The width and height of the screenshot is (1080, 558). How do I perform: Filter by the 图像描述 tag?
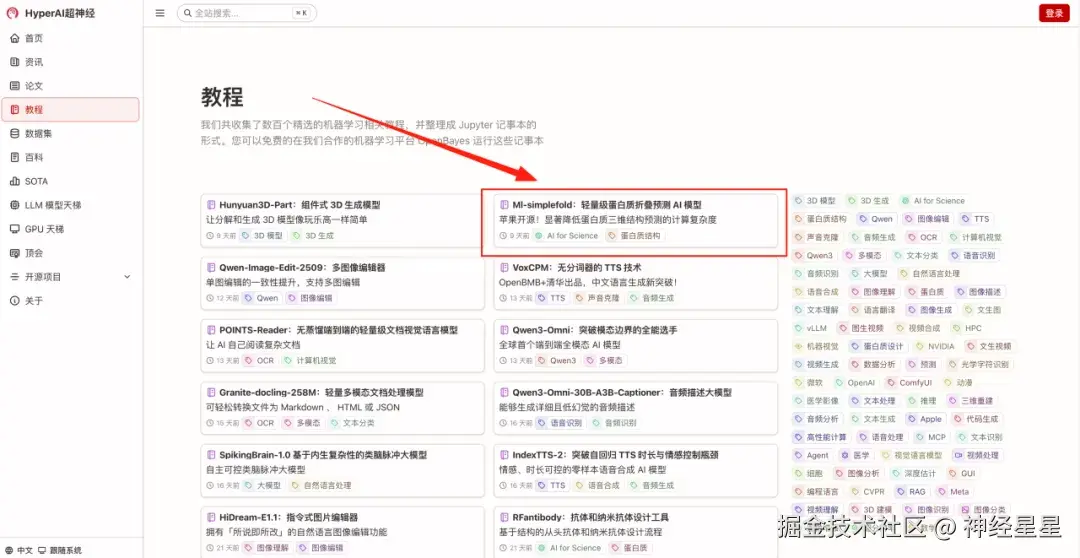pyautogui.click(x=980, y=291)
